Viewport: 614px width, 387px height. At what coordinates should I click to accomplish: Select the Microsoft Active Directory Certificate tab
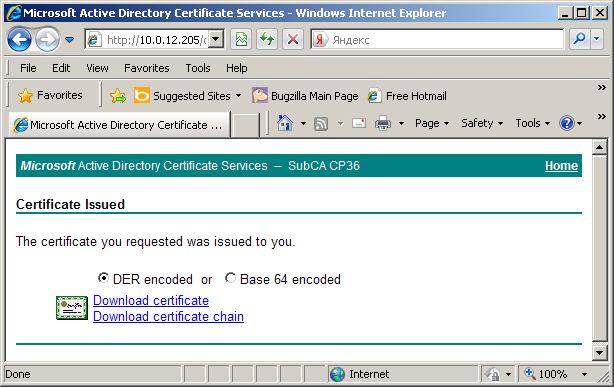pyautogui.click(x=119, y=125)
